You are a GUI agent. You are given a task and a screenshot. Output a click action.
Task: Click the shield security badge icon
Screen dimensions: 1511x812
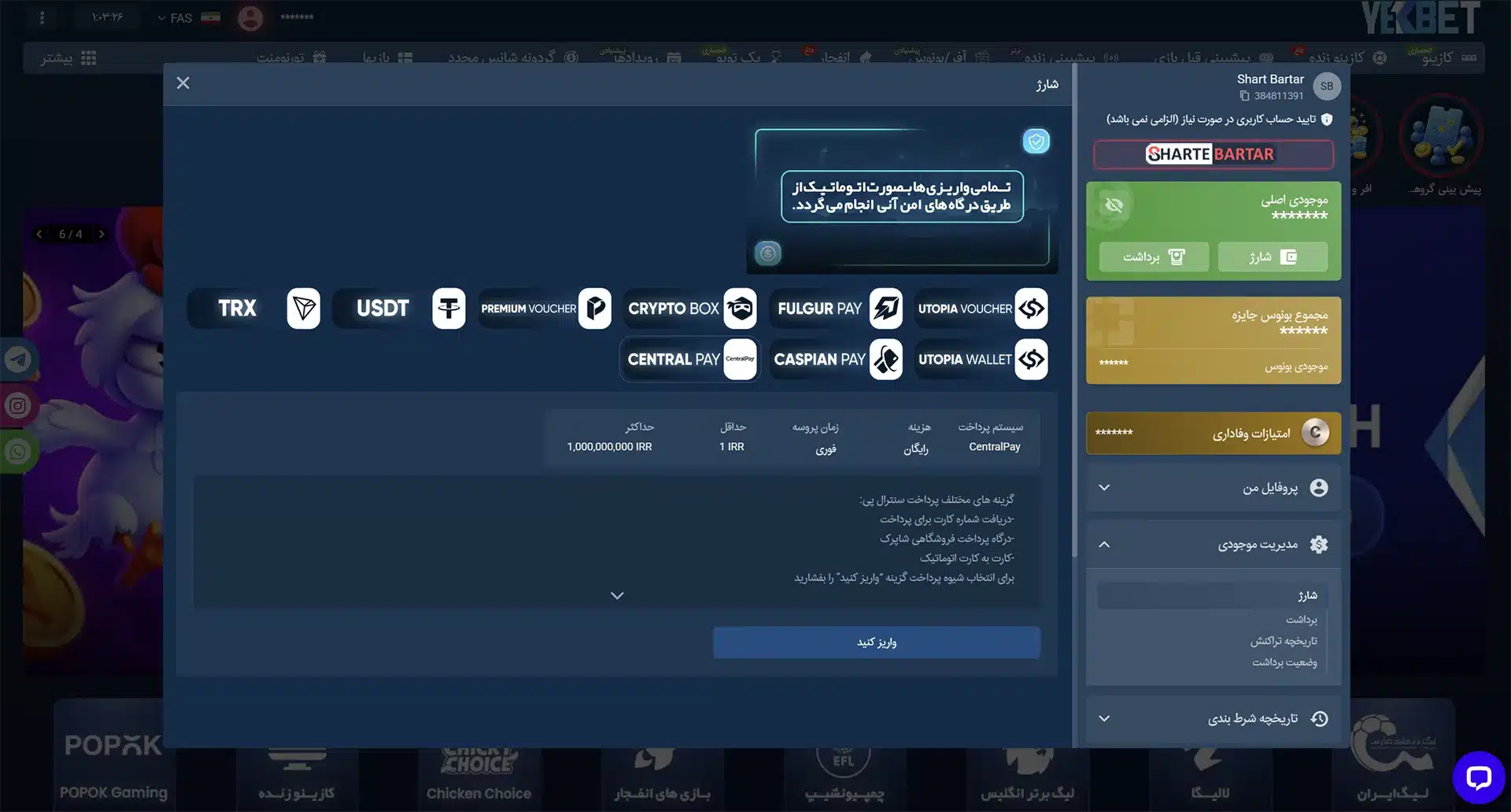(x=1036, y=142)
